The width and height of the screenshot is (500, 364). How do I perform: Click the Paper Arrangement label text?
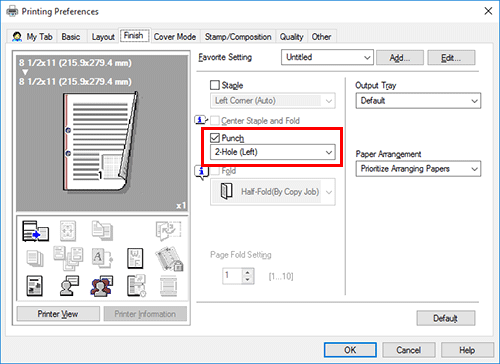point(388,154)
